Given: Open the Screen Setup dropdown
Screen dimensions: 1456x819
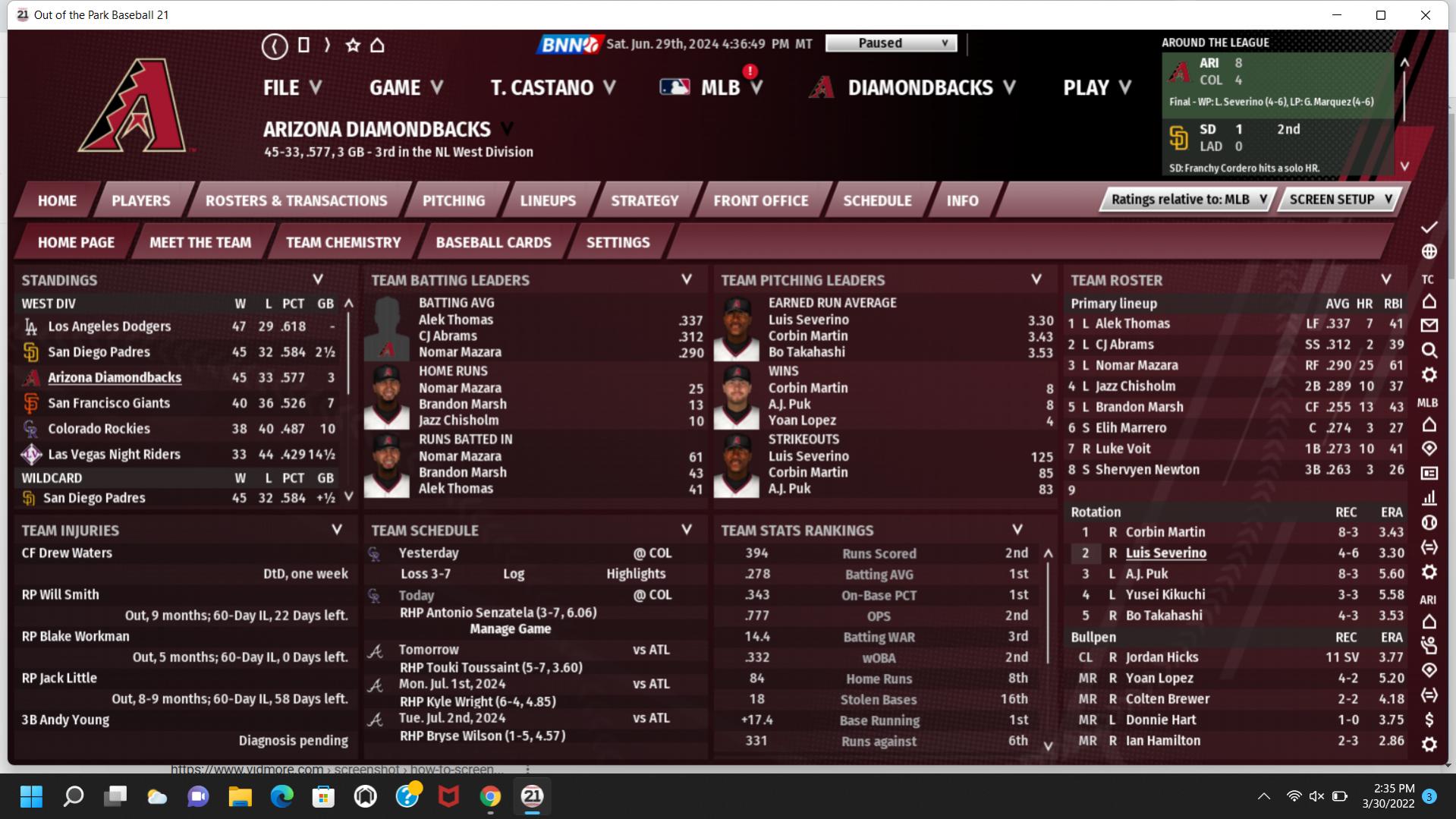Looking at the screenshot, I should click(1340, 200).
